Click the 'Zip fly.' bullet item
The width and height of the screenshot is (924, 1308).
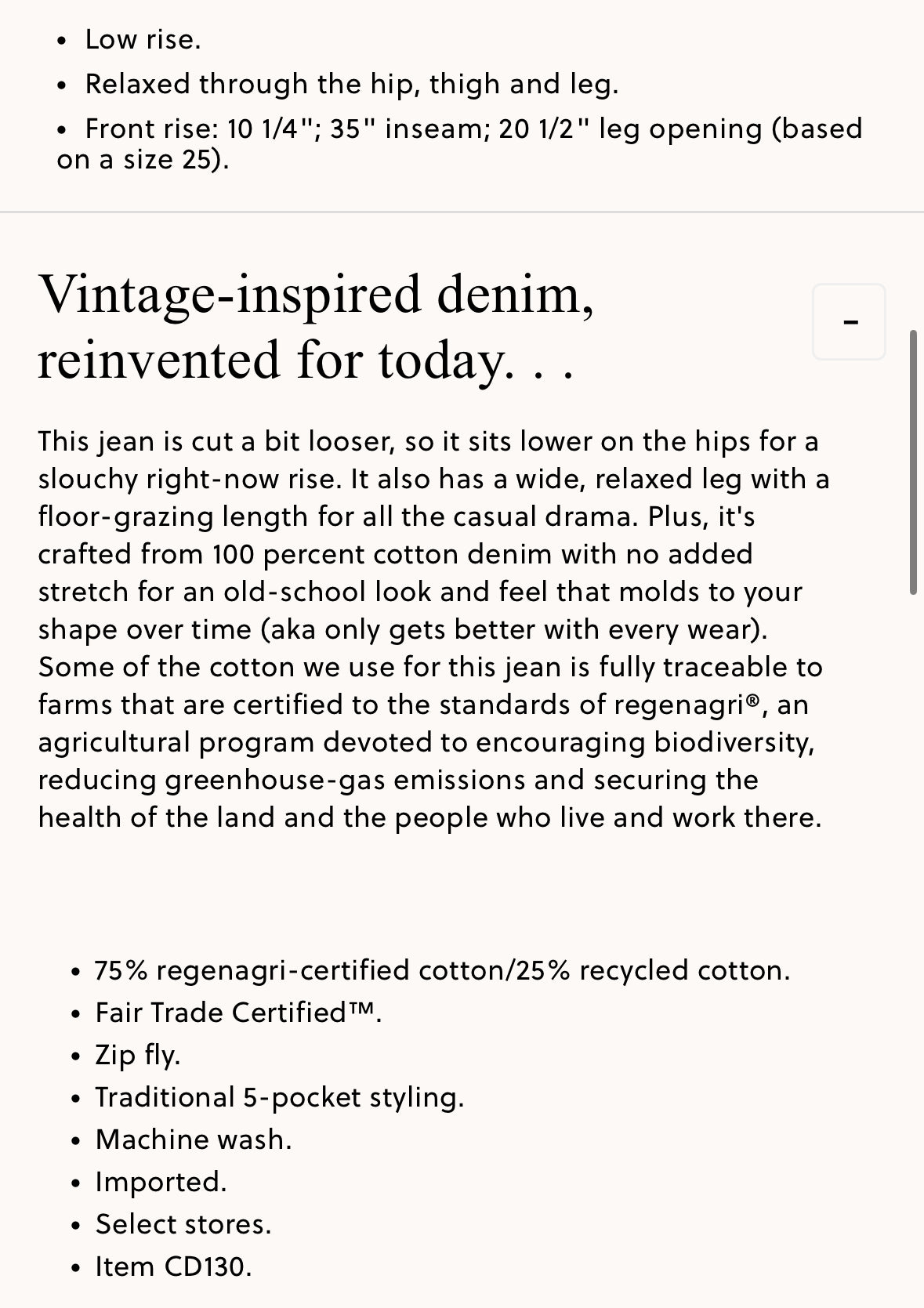(138, 1055)
